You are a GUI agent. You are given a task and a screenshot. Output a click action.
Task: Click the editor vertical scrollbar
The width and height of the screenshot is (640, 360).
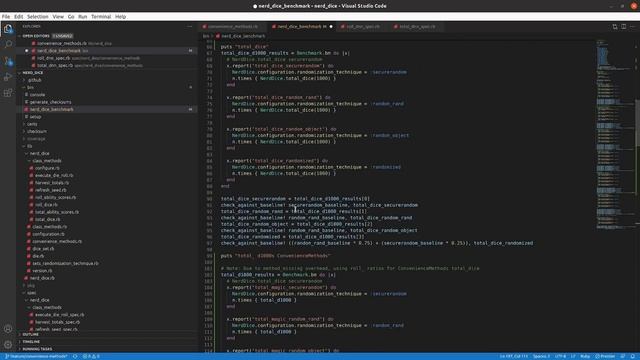[637, 122]
